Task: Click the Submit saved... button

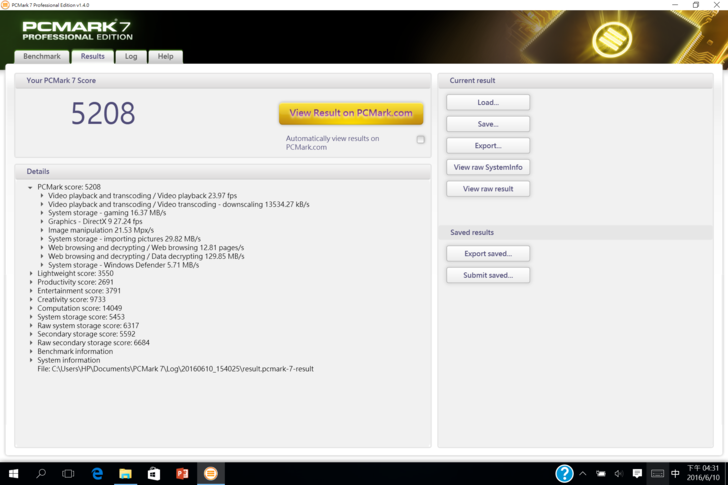Action: [x=488, y=275]
